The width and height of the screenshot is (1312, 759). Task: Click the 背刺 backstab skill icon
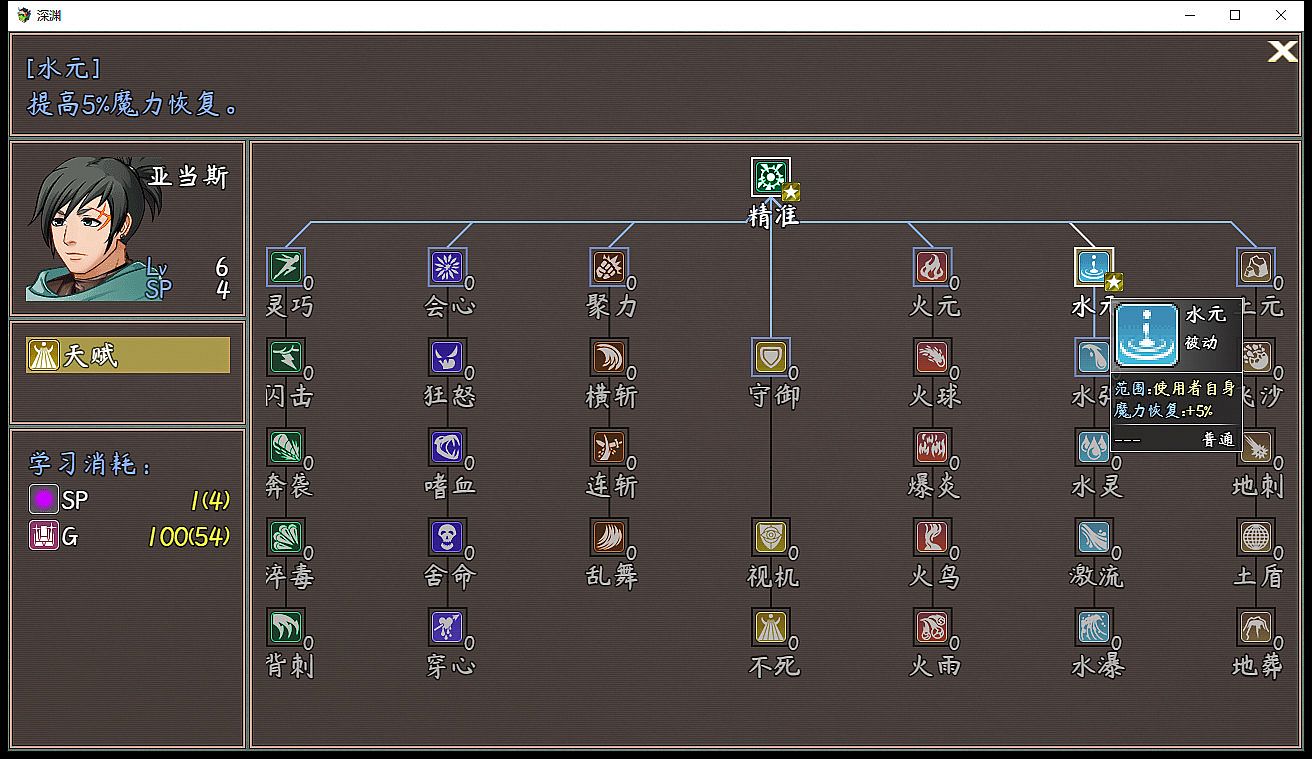tap(286, 627)
